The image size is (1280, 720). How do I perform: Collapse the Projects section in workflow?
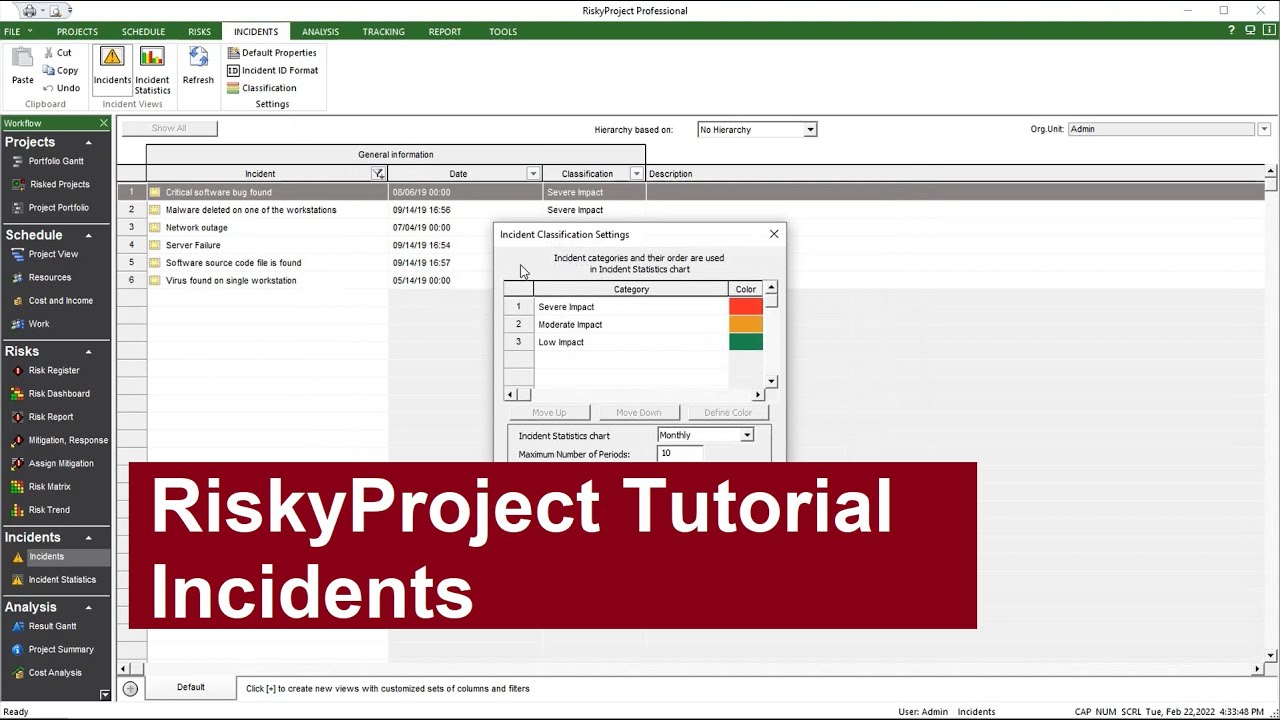[88, 143]
